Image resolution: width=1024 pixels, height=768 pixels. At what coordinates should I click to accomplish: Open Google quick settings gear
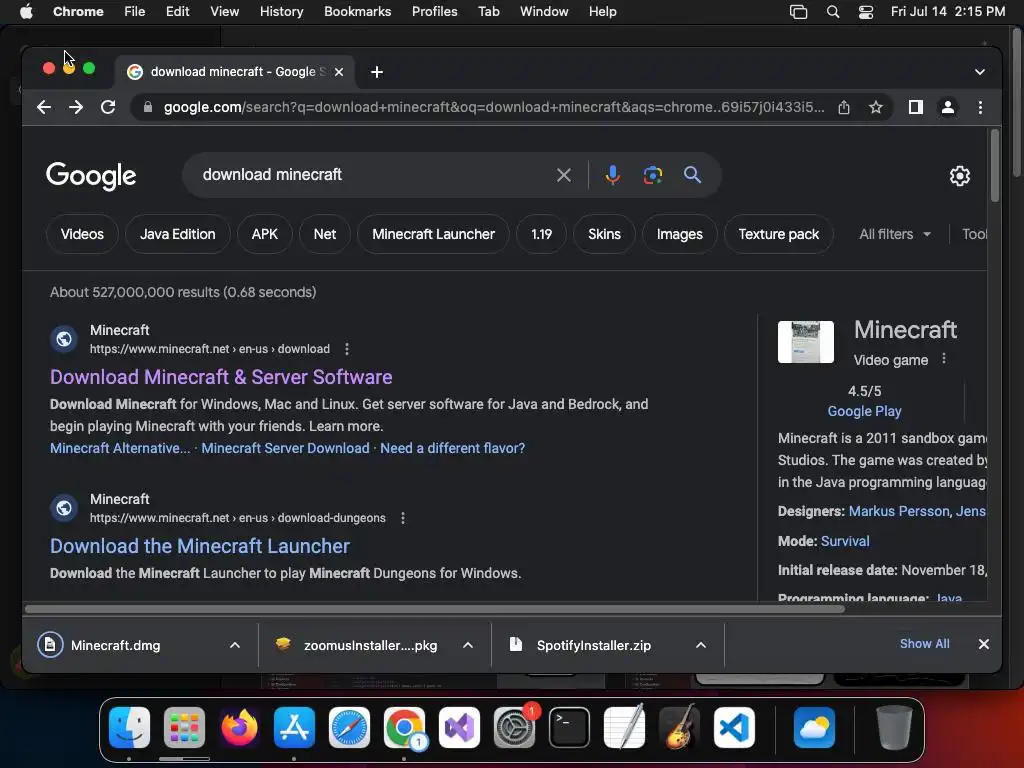click(959, 176)
